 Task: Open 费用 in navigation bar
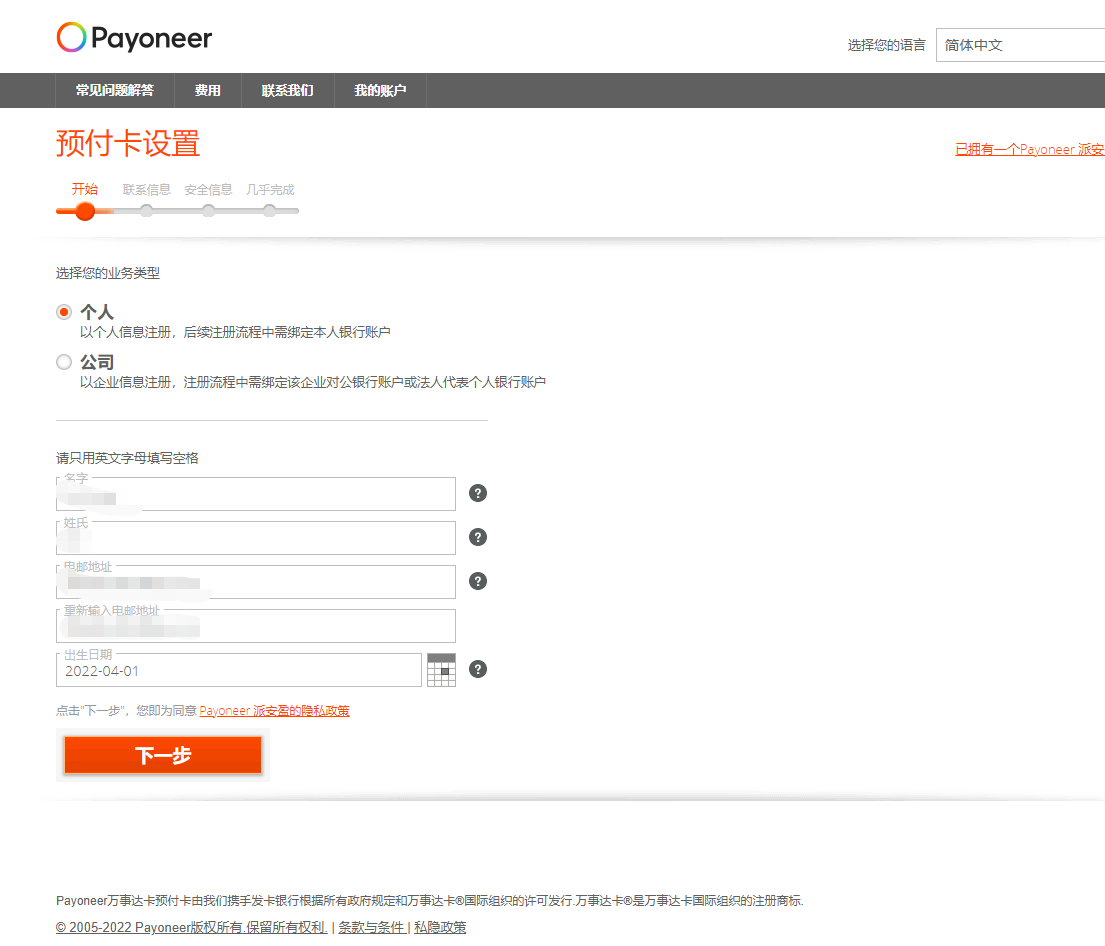coord(208,91)
